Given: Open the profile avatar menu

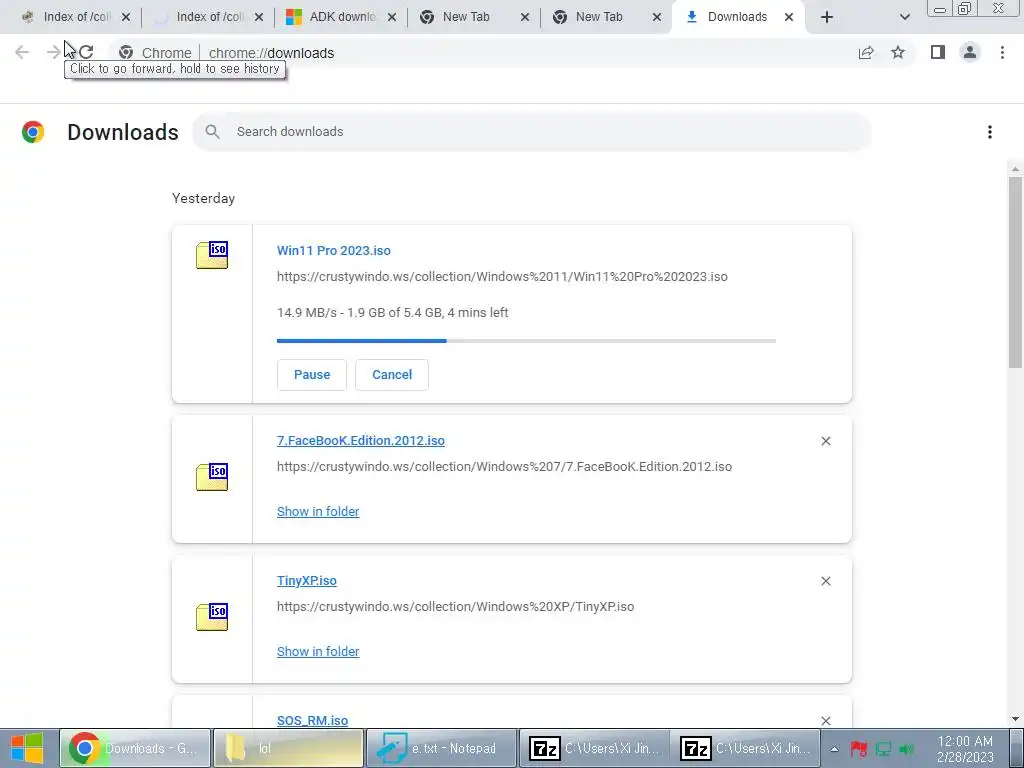Looking at the screenshot, I should [970, 52].
